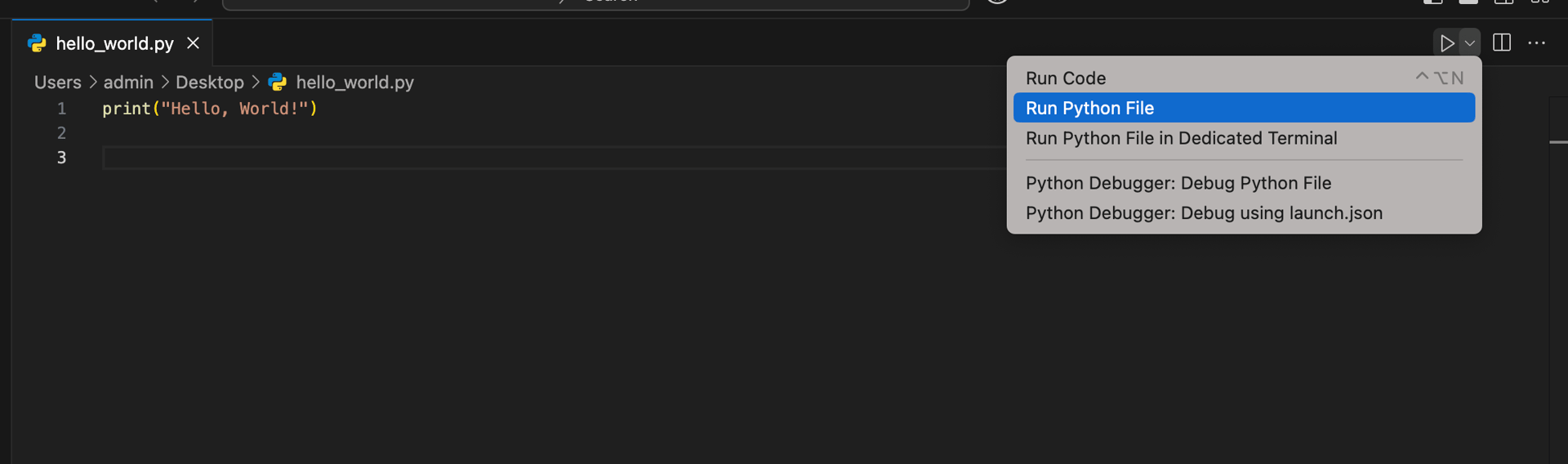Open the run options dropdown chevron

(1469, 43)
